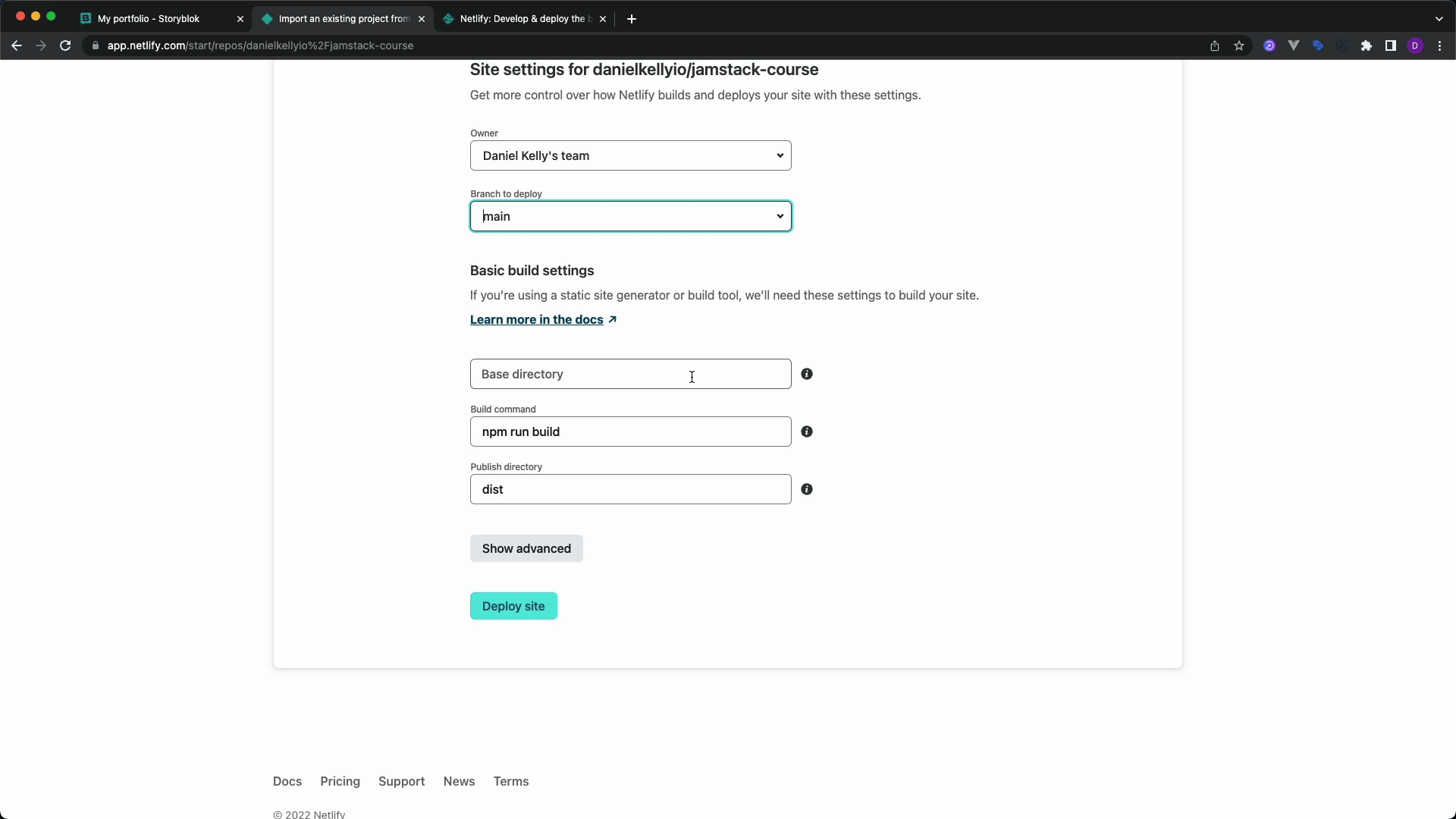Reload the current page
This screenshot has height=819, width=1456.
click(x=65, y=45)
